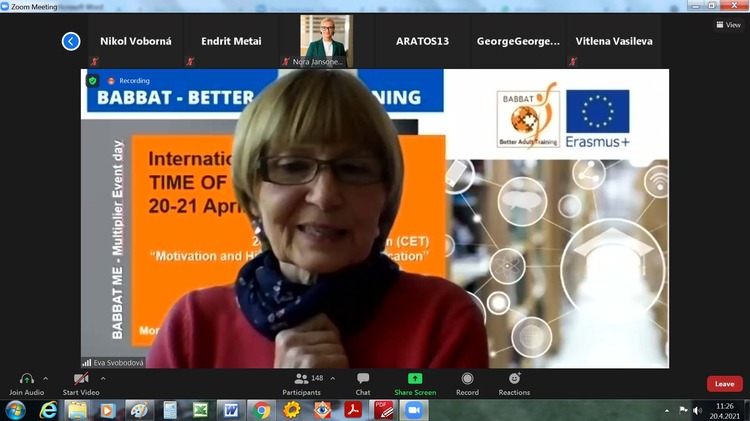
Task: Click the connection signal bars icon by Eva Svobodova
Action: tap(87, 363)
